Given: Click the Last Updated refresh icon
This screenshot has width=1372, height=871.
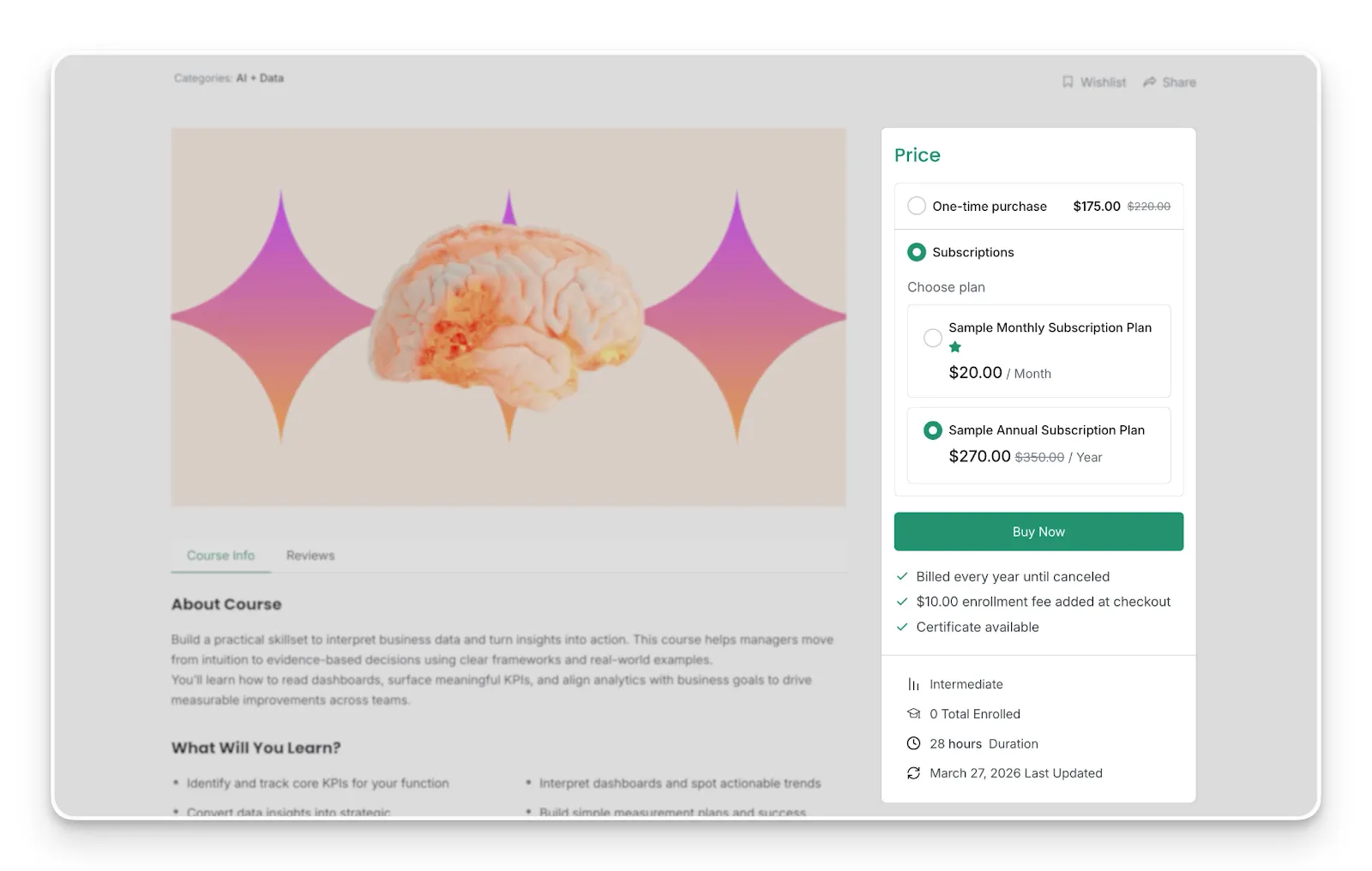Looking at the screenshot, I should click(x=913, y=773).
